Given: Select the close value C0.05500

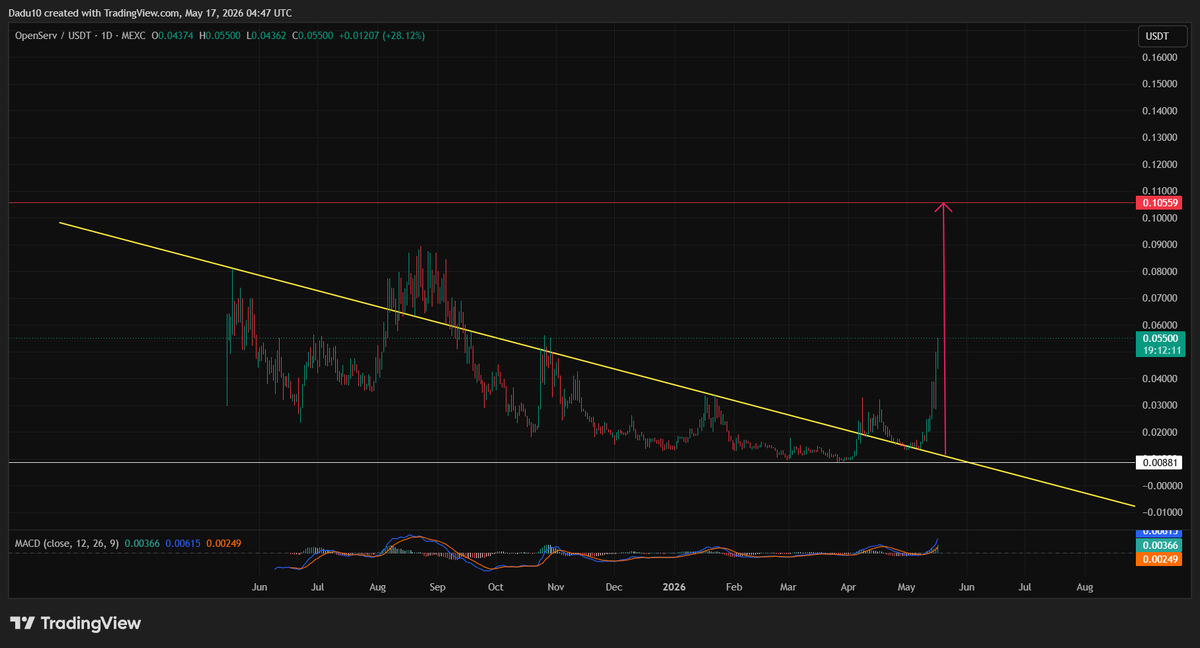Looking at the screenshot, I should pos(313,35).
